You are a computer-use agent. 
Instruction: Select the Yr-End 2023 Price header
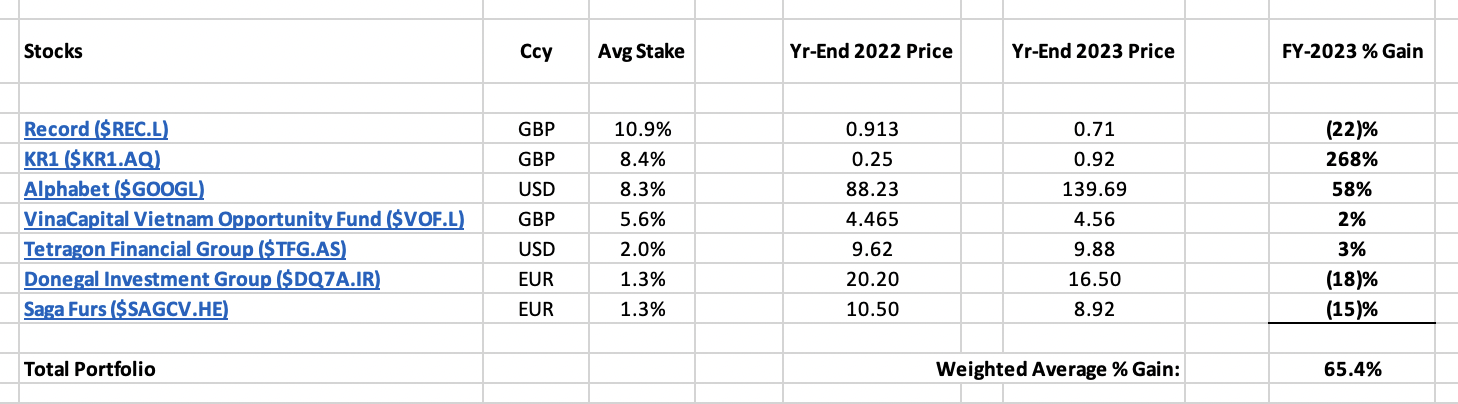[1093, 51]
